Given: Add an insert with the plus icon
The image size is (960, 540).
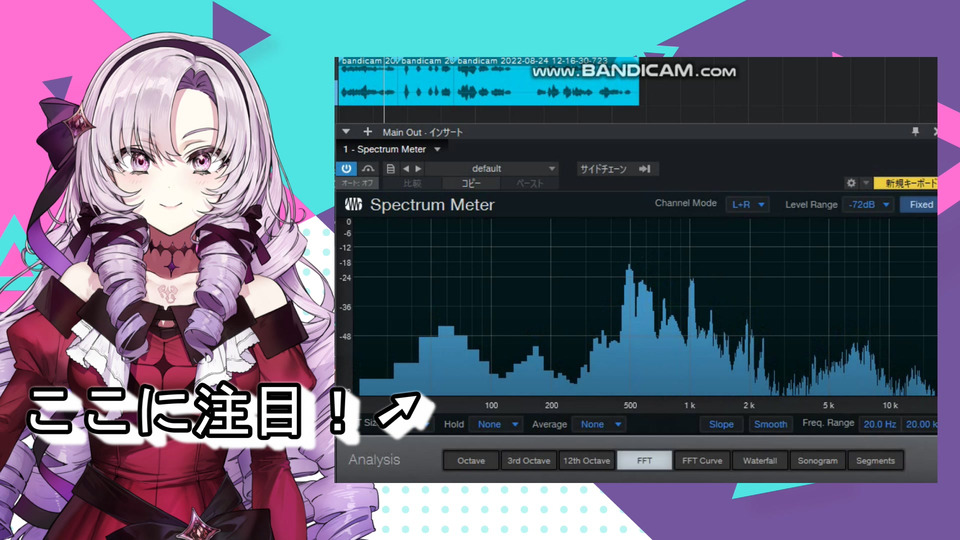Looking at the screenshot, I should [x=367, y=132].
